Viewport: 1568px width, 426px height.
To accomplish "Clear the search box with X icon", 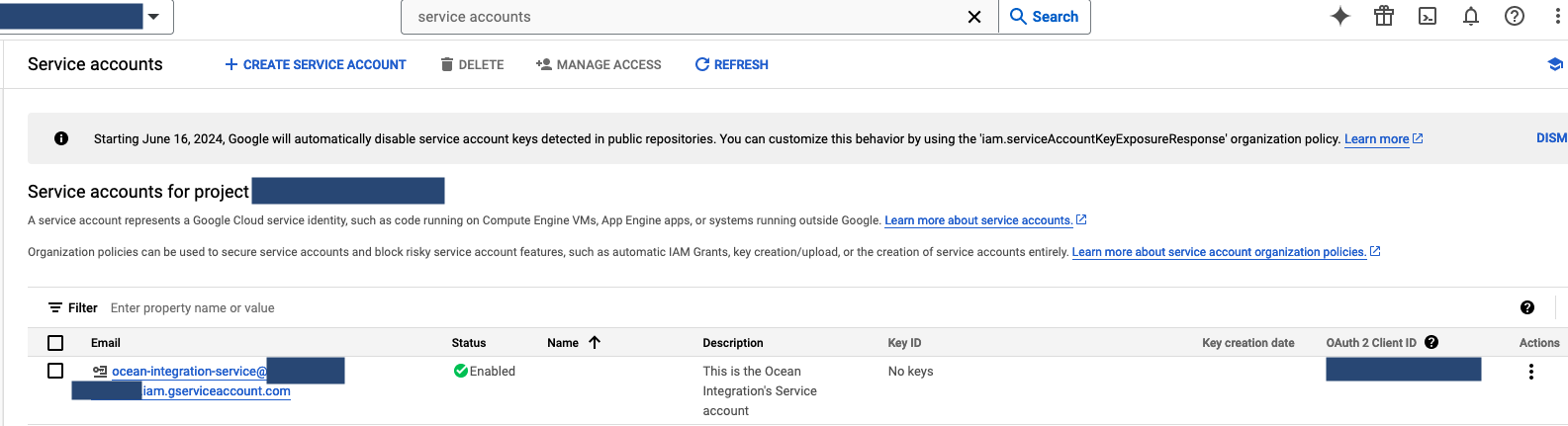I will [974, 17].
